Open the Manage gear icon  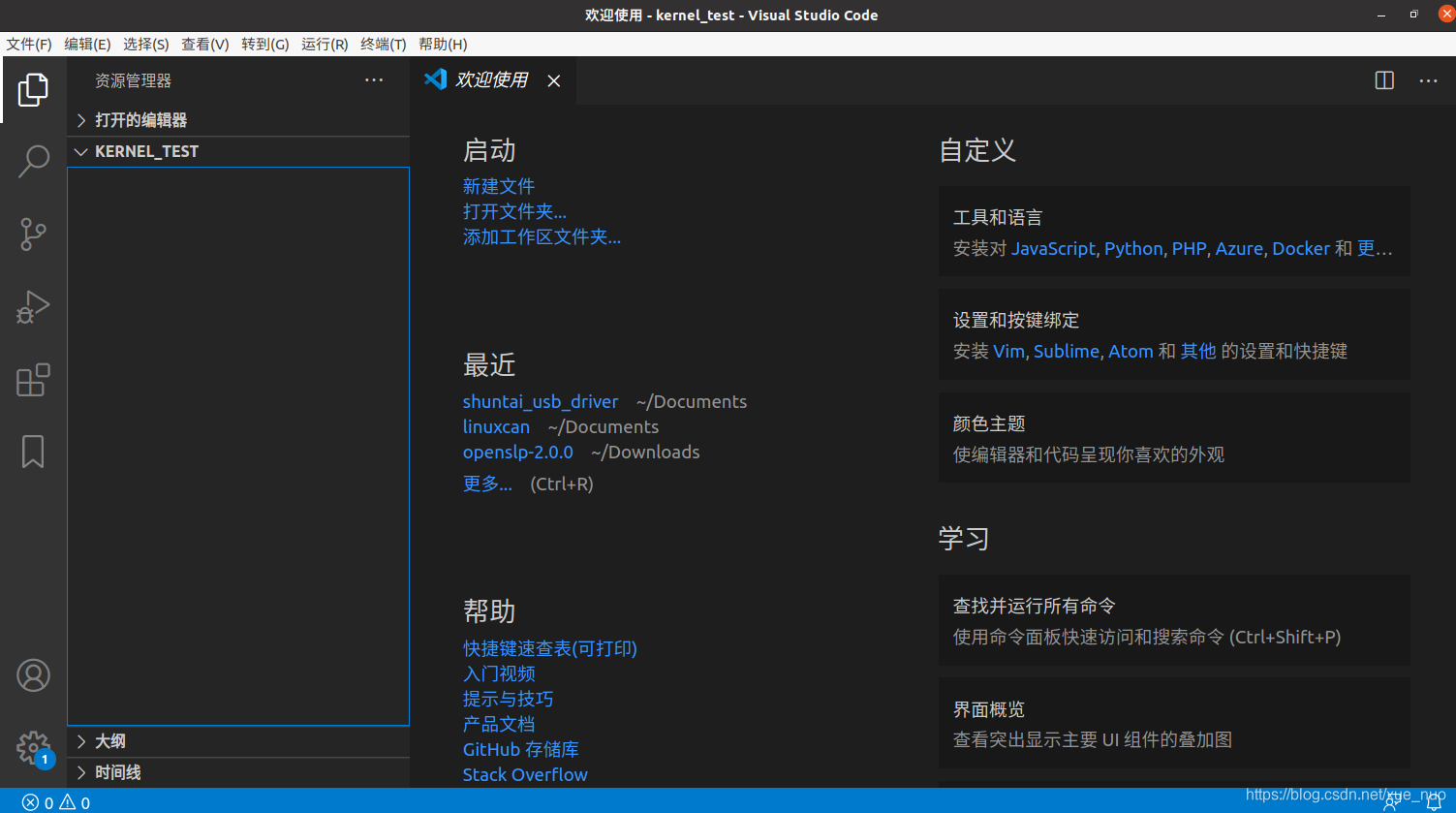point(33,747)
